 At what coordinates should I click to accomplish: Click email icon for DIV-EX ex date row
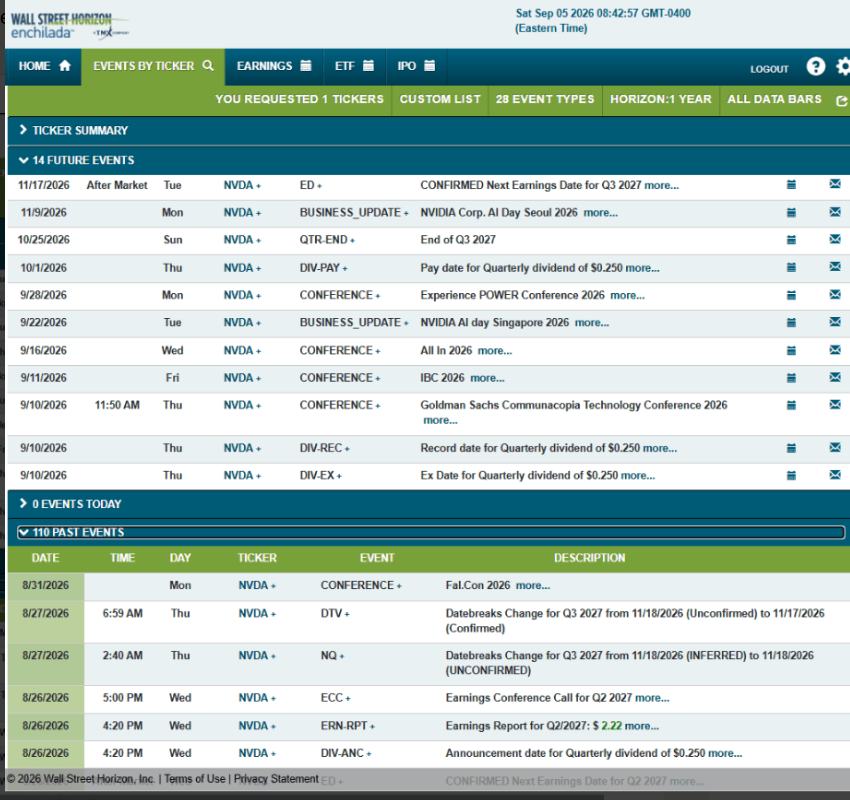coord(835,474)
